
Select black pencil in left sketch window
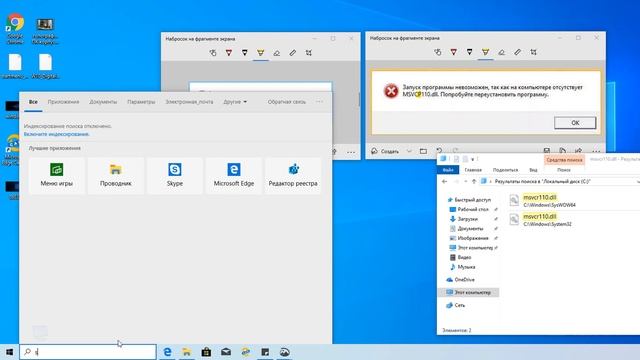click(244, 53)
